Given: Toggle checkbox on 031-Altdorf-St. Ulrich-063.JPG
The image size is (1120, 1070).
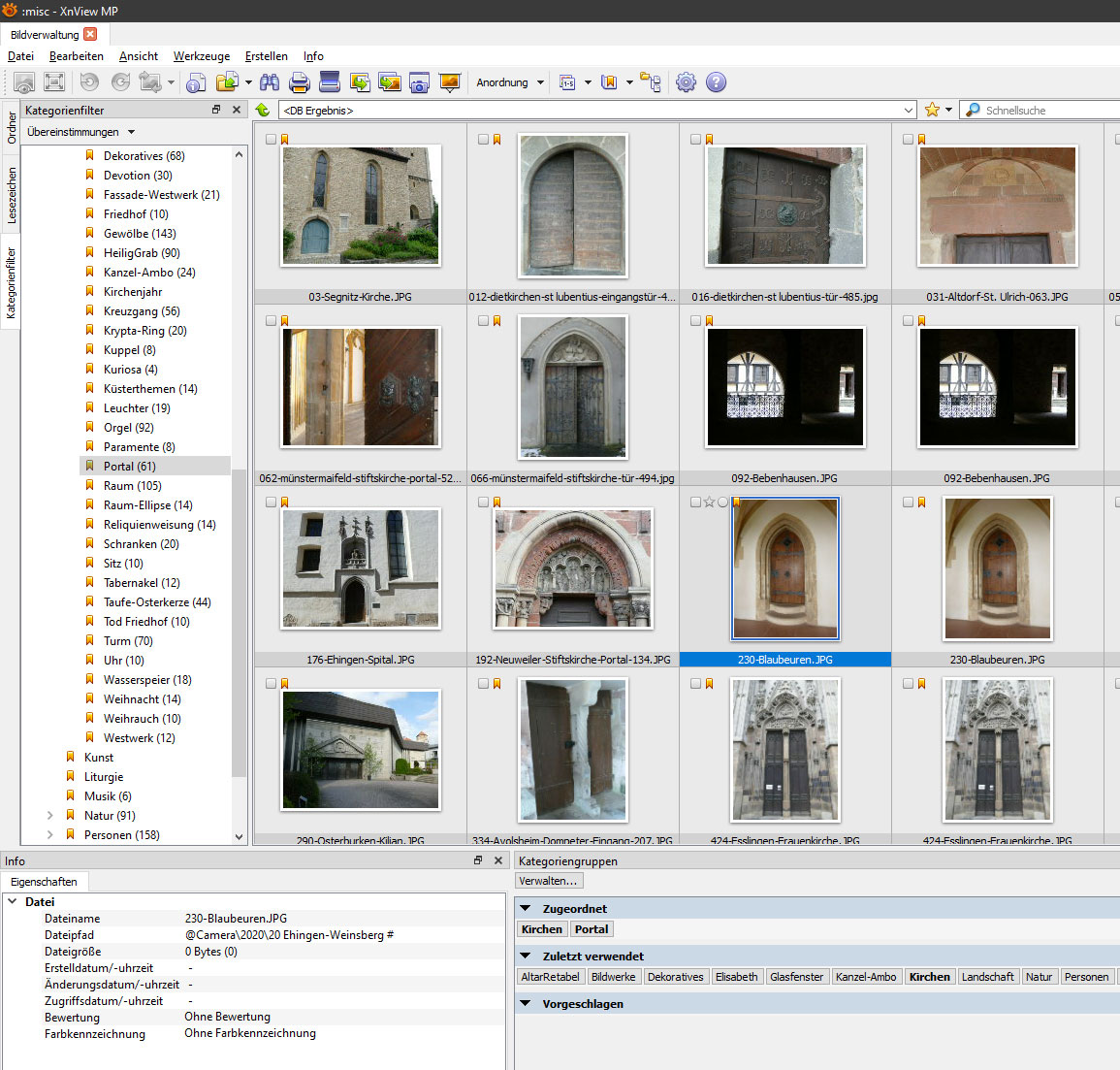Looking at the screenshot, I should point(908,140).
